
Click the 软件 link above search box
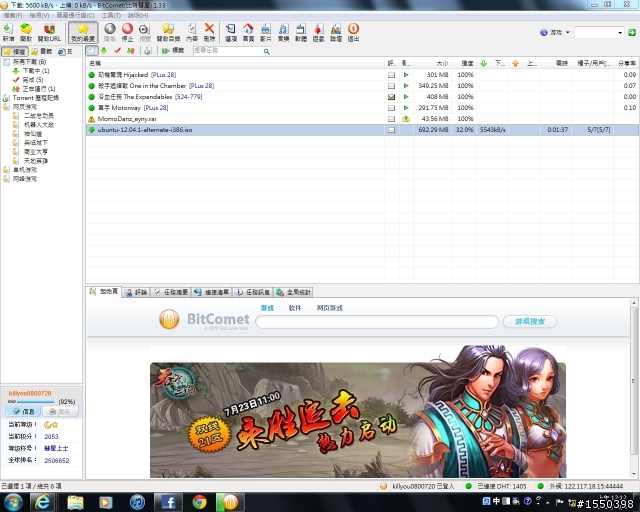(295, 308)
